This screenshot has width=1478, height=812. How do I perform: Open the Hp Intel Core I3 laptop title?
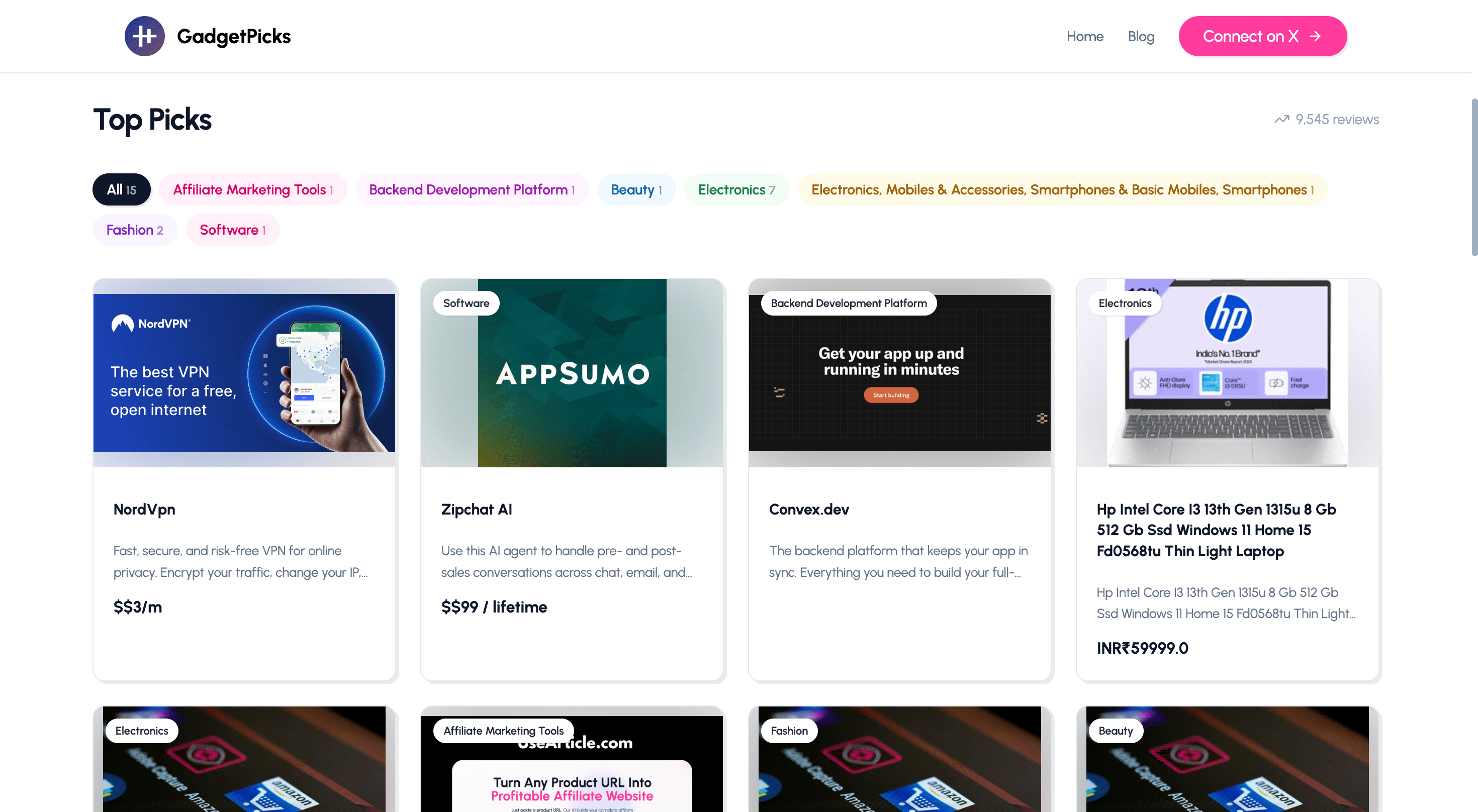[x=1216, y=530]
